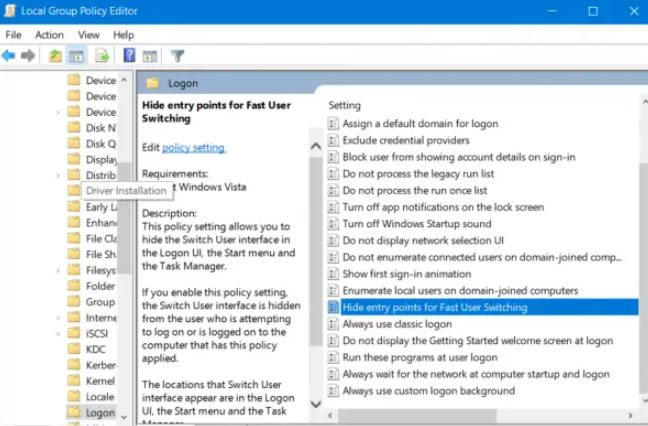Click the settings list horizontal scrollbar thumb

click(x=417, y=415)
